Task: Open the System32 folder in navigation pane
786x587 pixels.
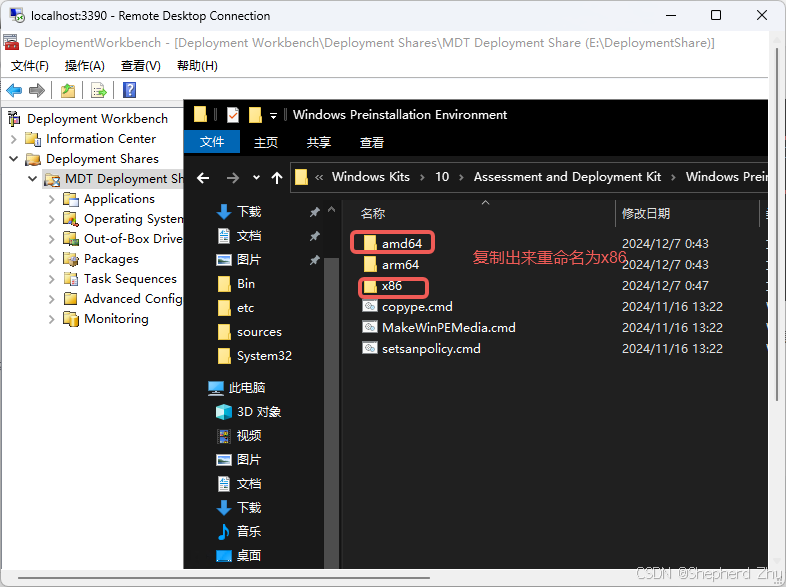Action: click(264, 356)
